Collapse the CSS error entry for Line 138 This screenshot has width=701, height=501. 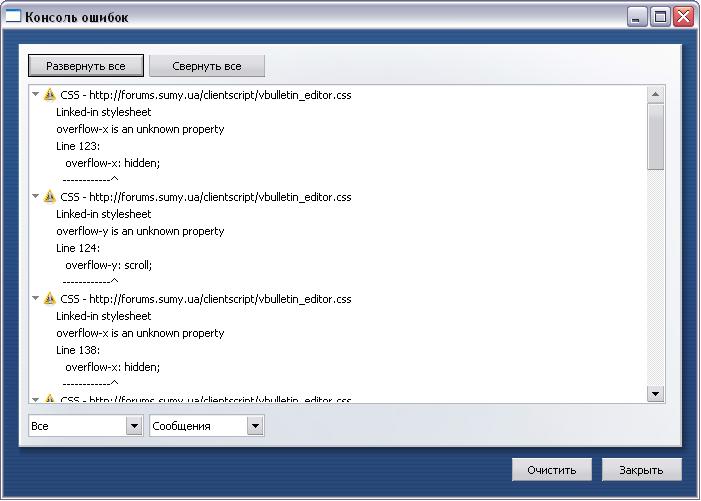click(x=36, y=299)
